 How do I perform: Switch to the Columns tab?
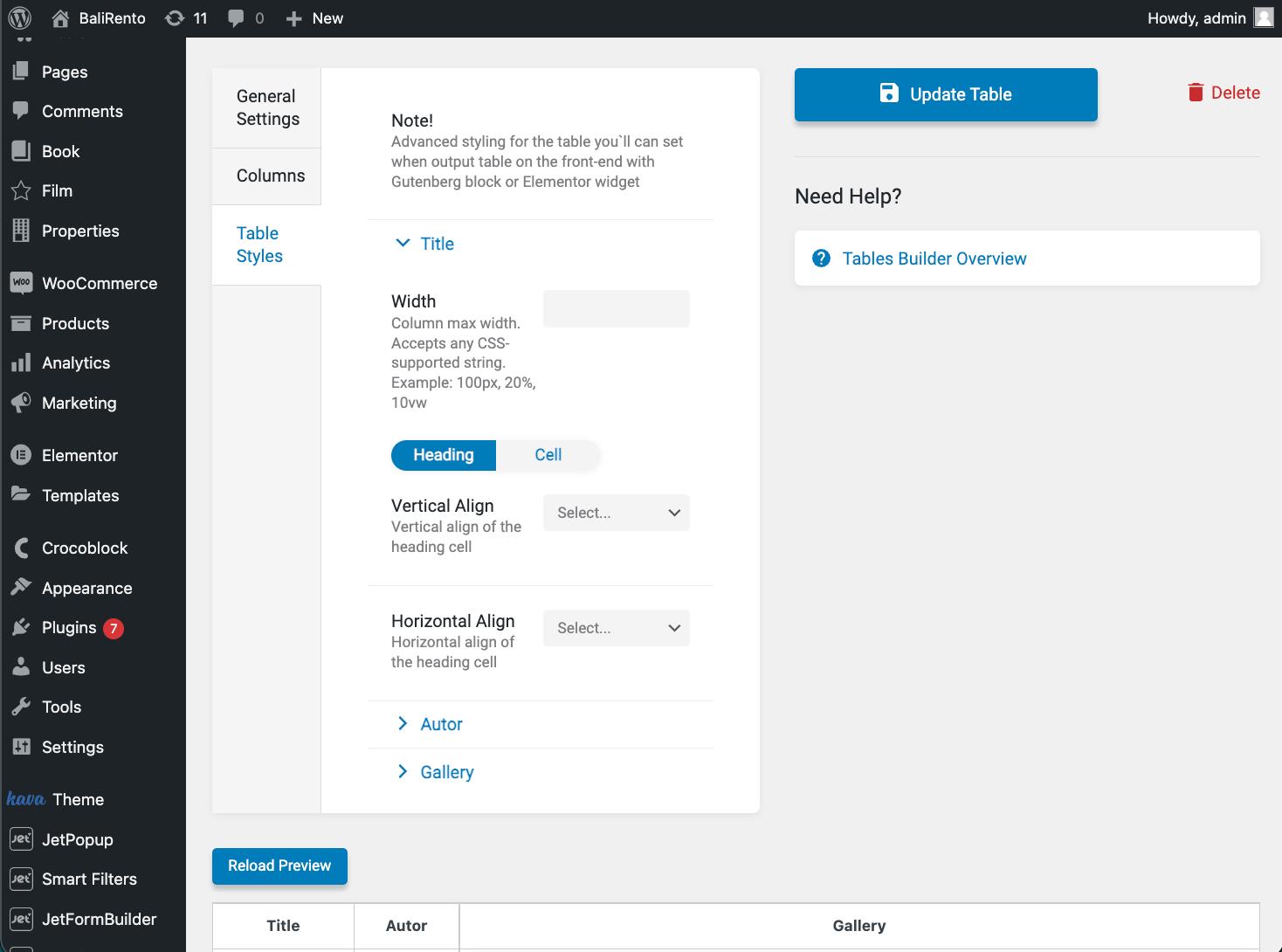click(270, 176)
